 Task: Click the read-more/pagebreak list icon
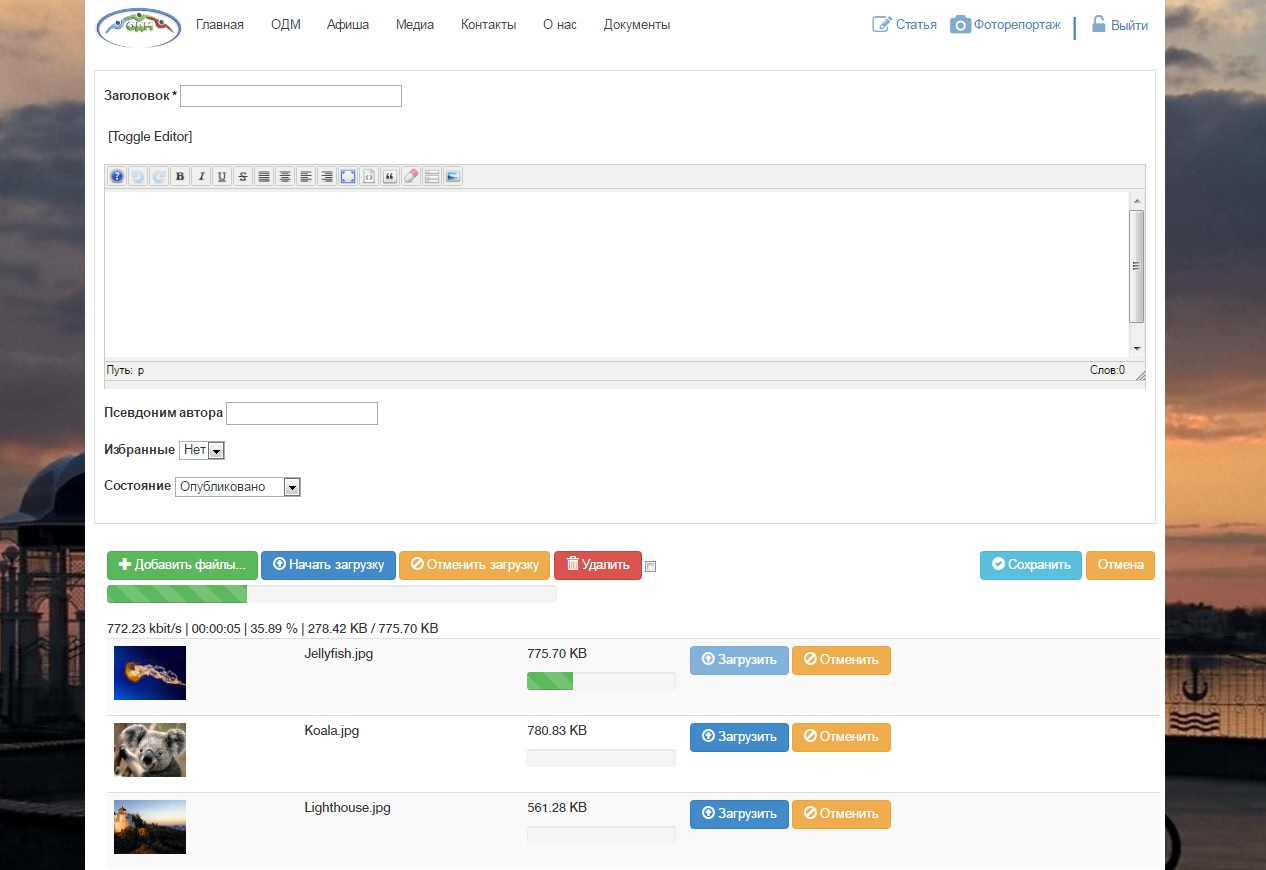pyautogui.click(x=432, y=176)
